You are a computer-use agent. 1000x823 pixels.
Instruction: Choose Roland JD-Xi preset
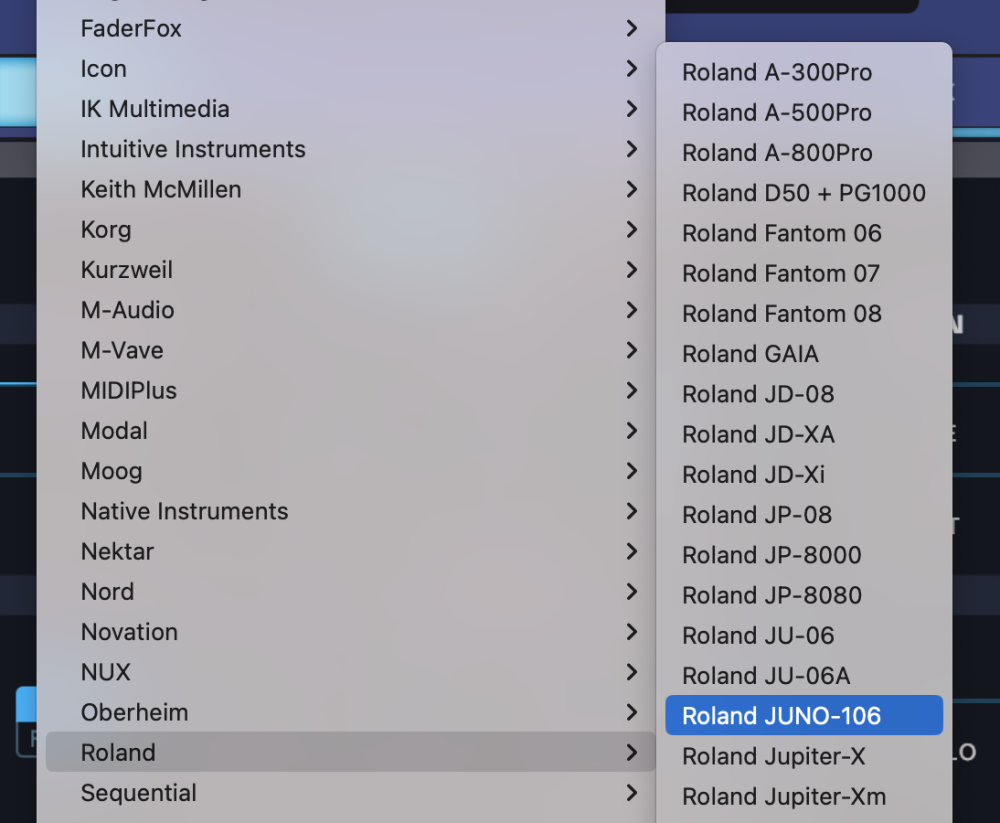(x=753, y=475)
